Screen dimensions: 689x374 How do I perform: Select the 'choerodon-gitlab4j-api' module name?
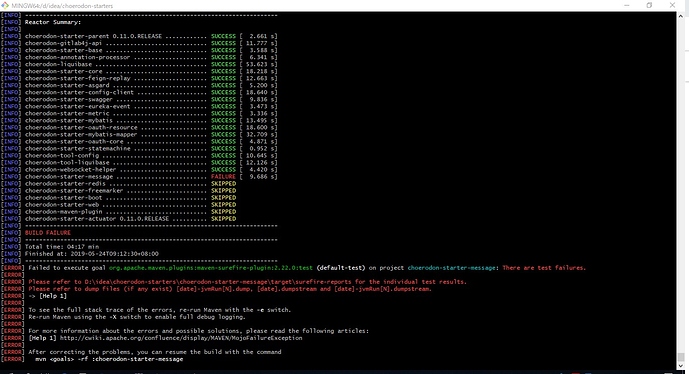63,43
